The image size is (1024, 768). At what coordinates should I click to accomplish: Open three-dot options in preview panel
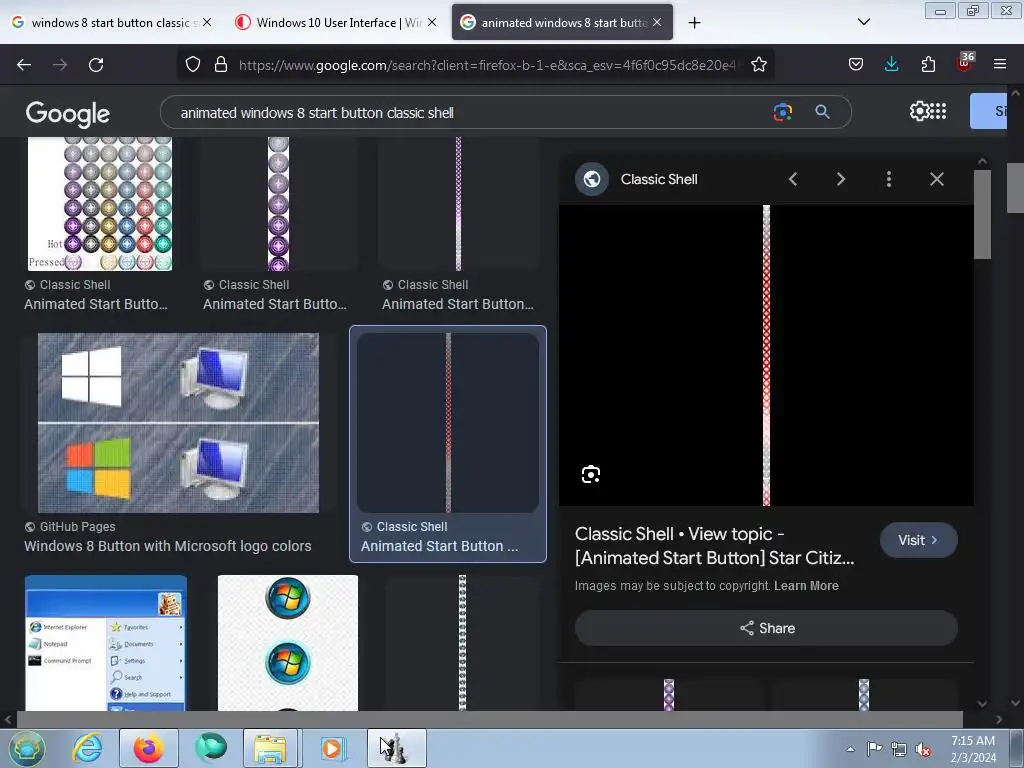tap(889, 179)
